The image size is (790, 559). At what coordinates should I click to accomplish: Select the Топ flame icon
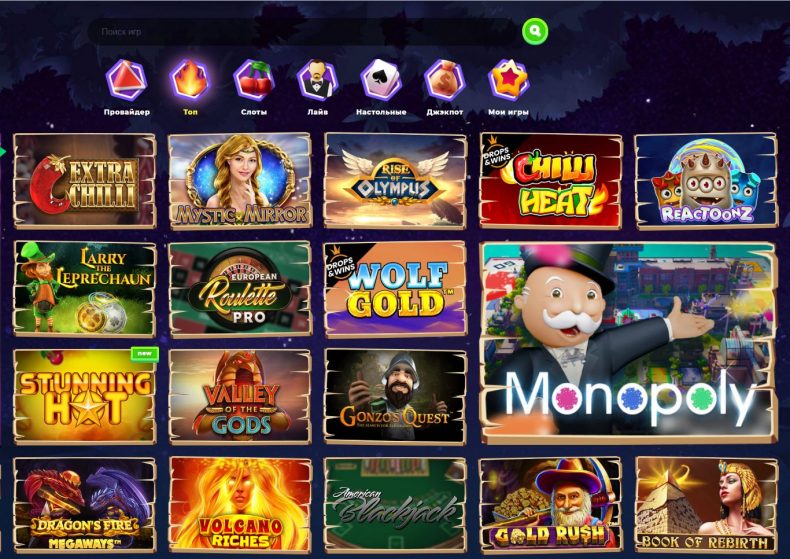190,80
